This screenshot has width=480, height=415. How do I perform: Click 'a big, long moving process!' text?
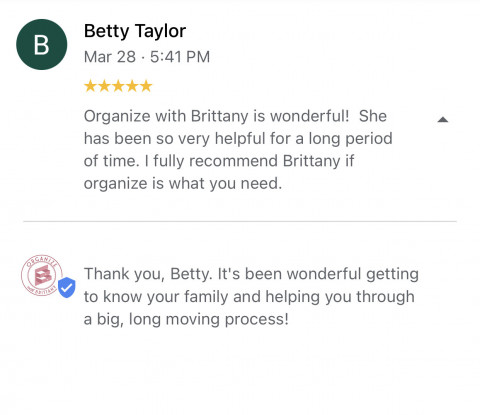186,319
